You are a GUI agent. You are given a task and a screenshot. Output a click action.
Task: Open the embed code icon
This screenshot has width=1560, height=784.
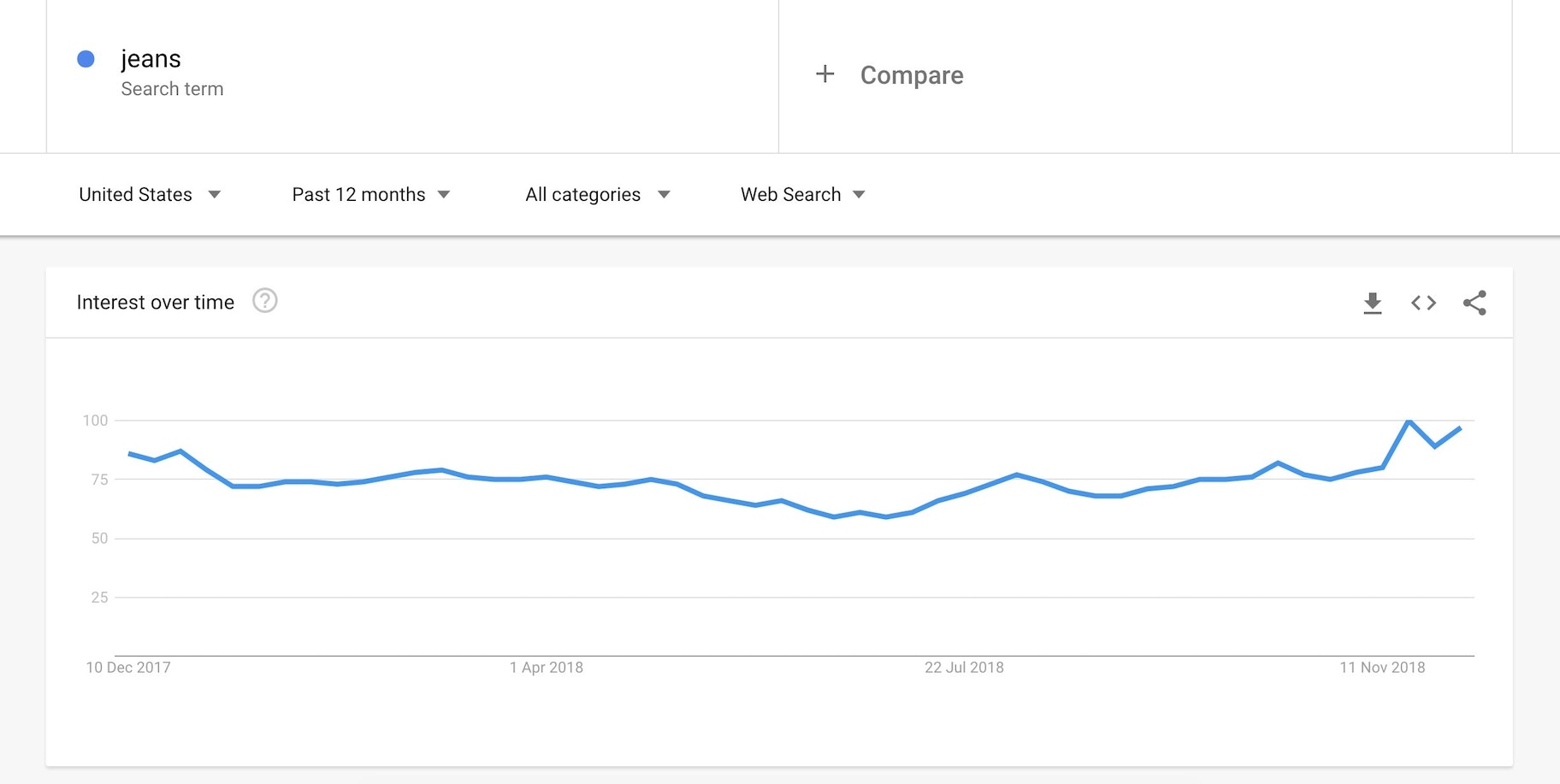pos(1423,303)
